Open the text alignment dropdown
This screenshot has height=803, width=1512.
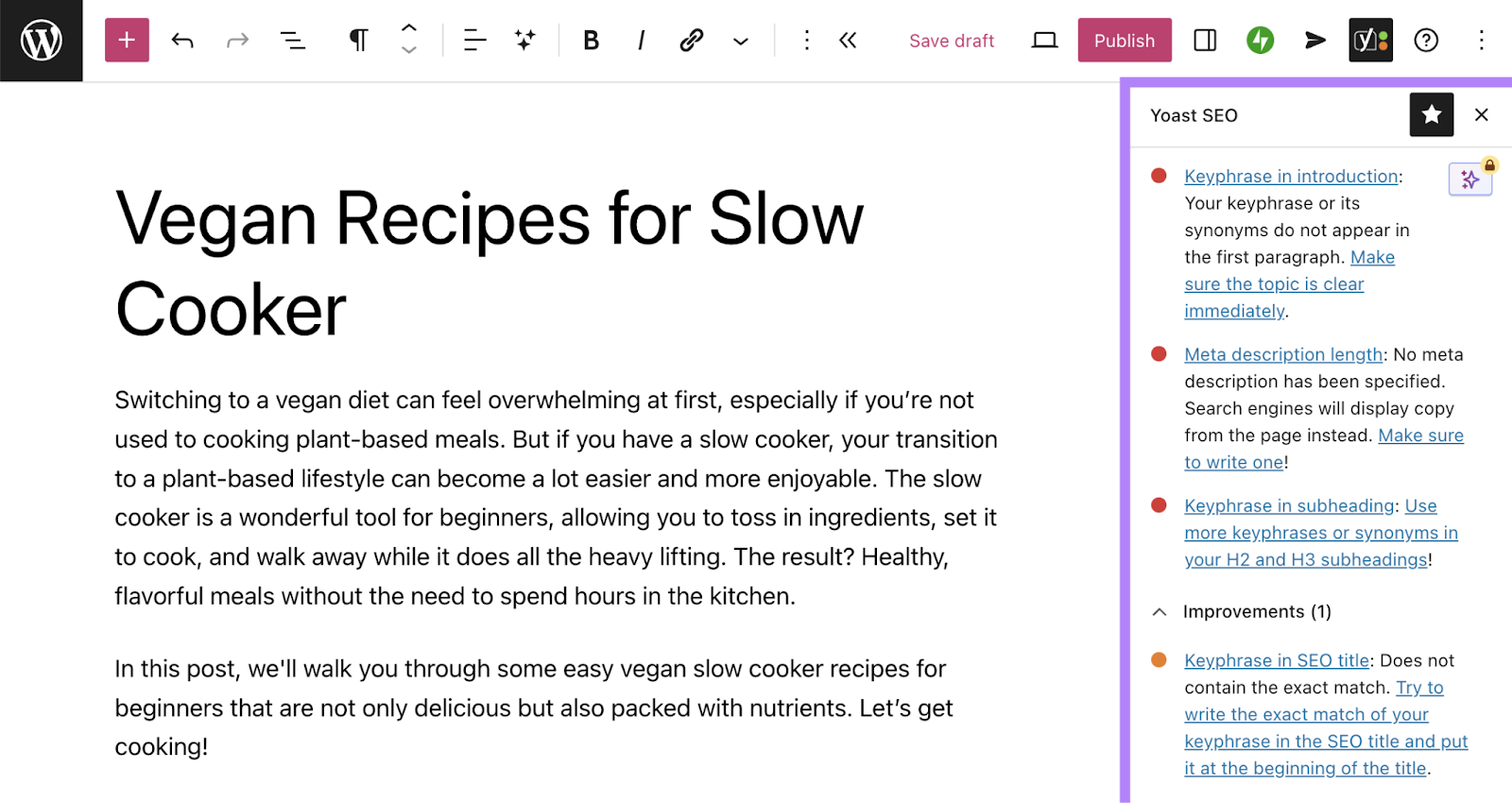click(x=474, y=41)
